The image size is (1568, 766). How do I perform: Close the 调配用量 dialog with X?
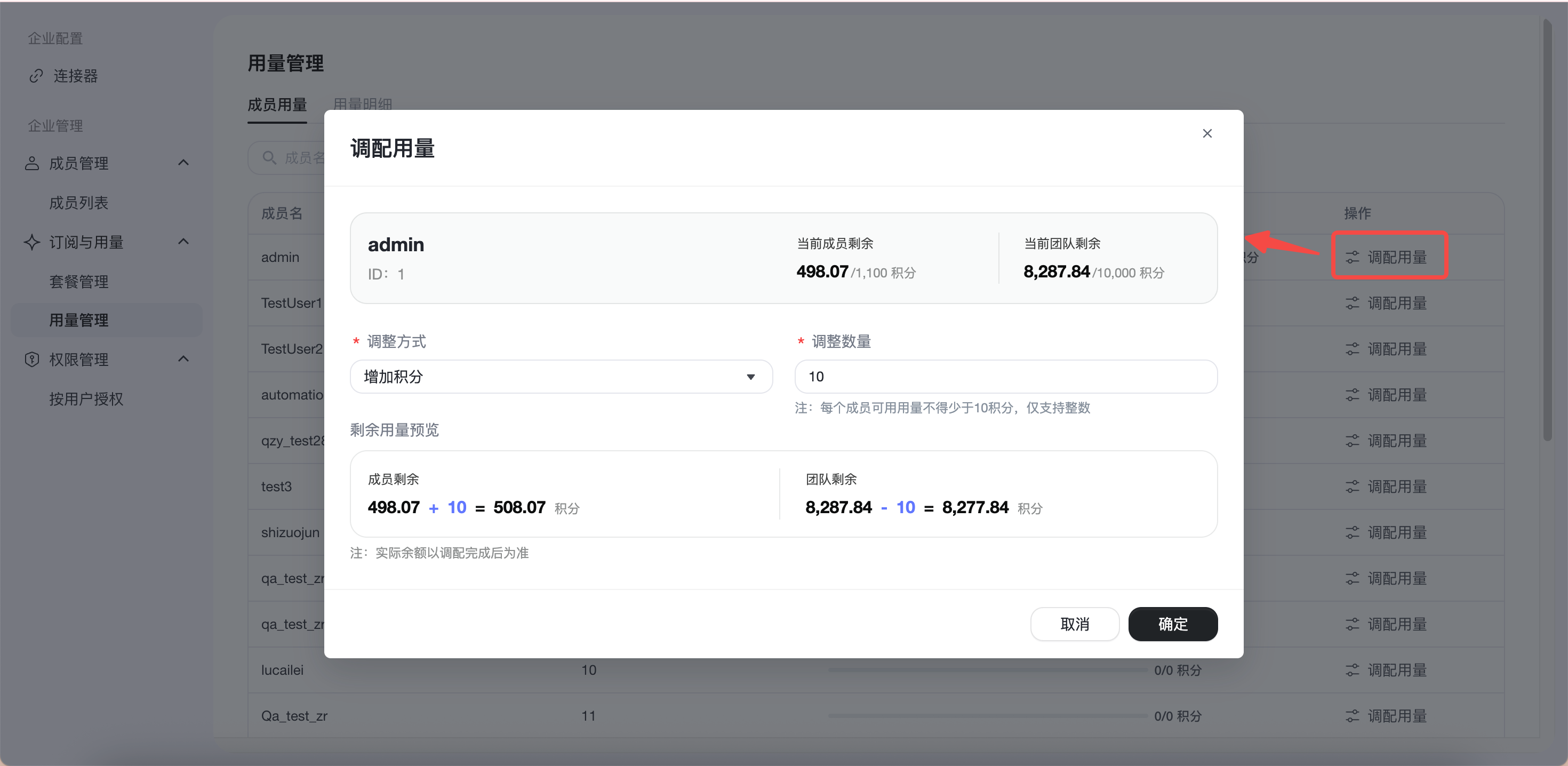[1207, 133]
